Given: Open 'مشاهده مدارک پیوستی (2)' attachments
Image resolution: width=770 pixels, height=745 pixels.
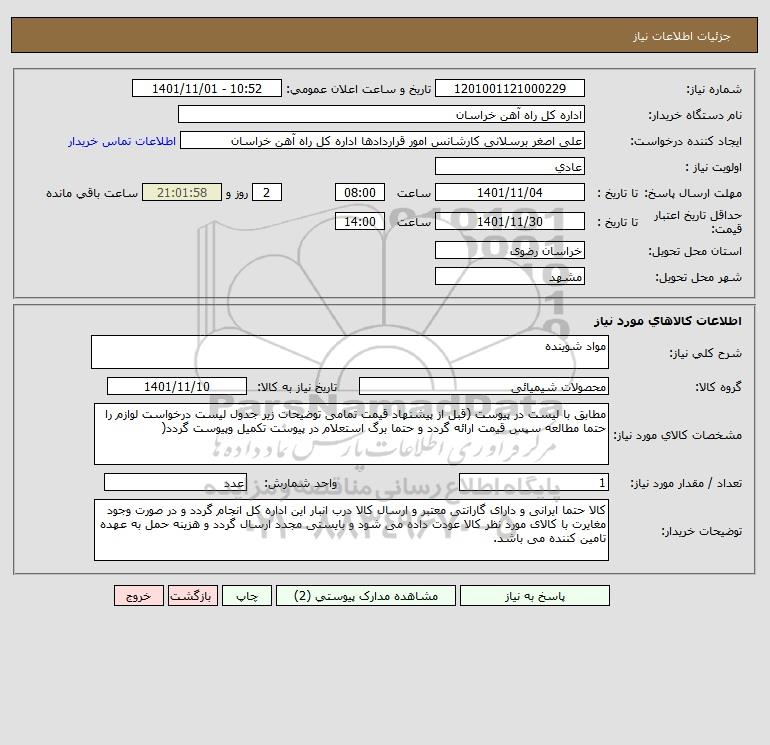Looking at the screenshot, I should [366, 596].
